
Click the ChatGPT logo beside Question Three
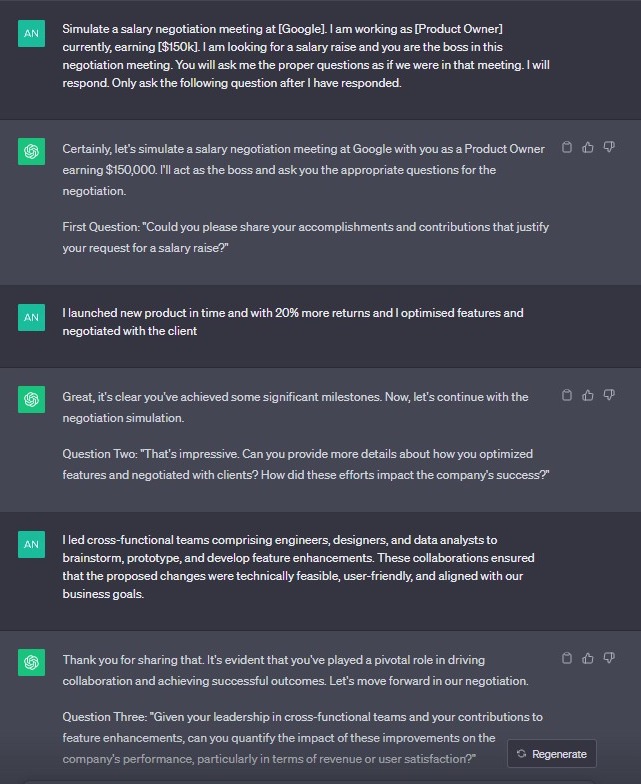(x=32, y=662)
